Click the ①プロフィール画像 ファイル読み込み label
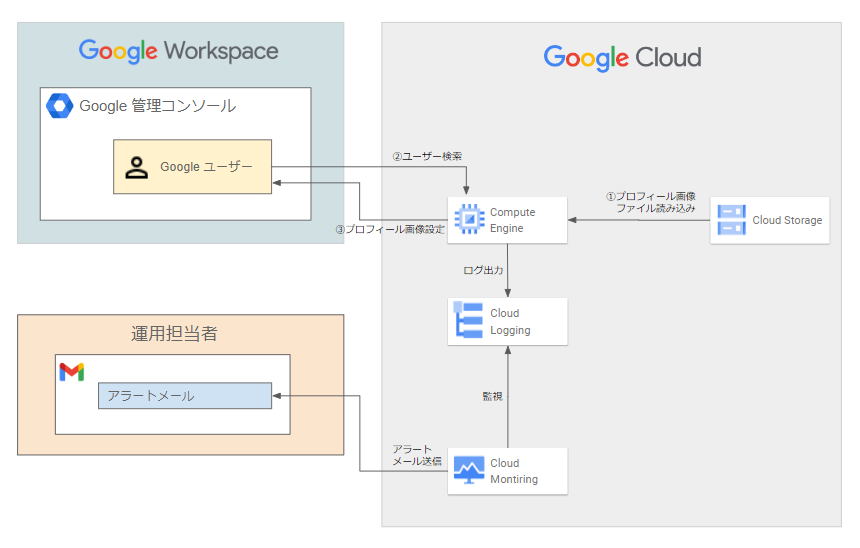 pos(651,202)
